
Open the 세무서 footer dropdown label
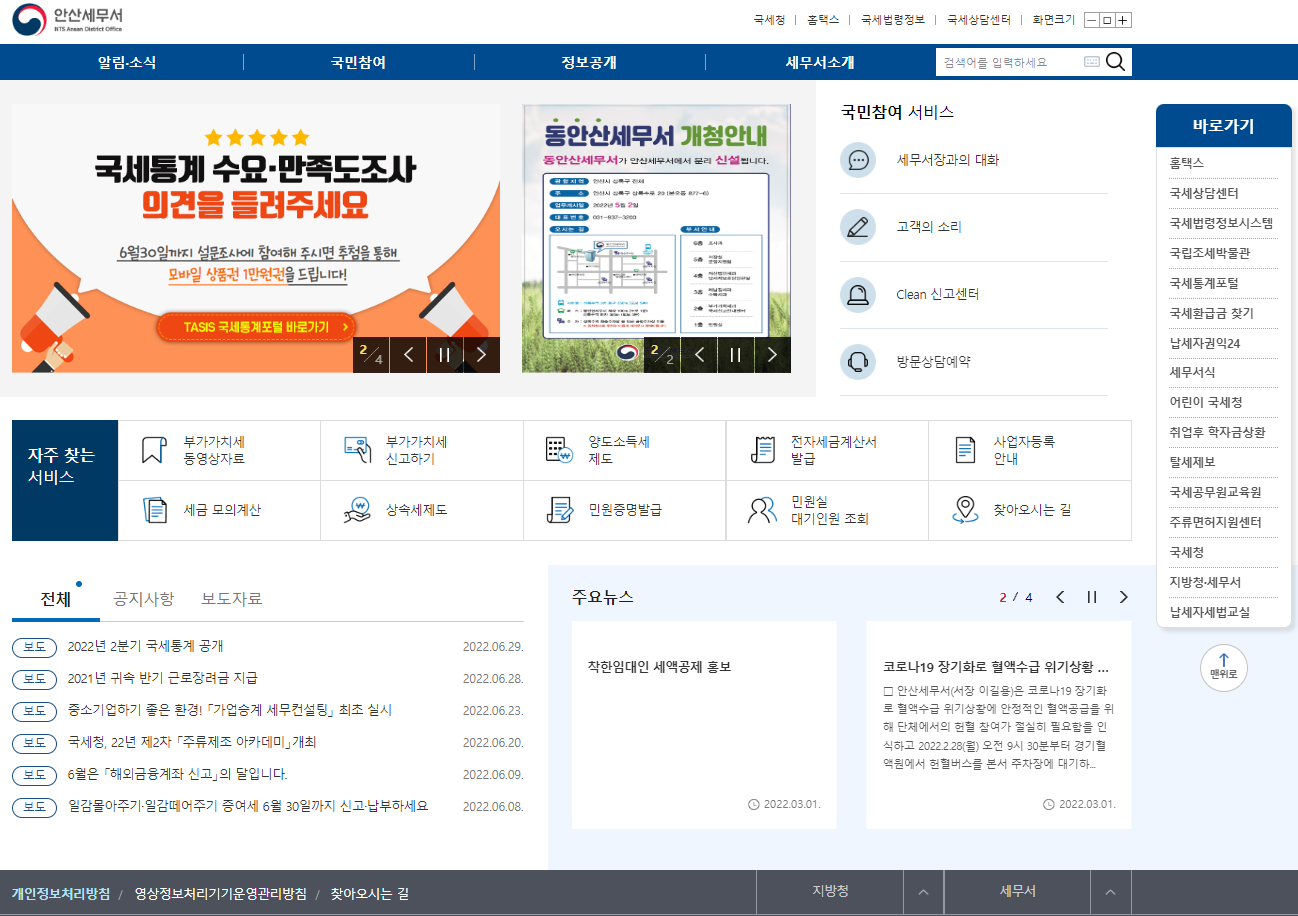click(x=1017, y=891)
